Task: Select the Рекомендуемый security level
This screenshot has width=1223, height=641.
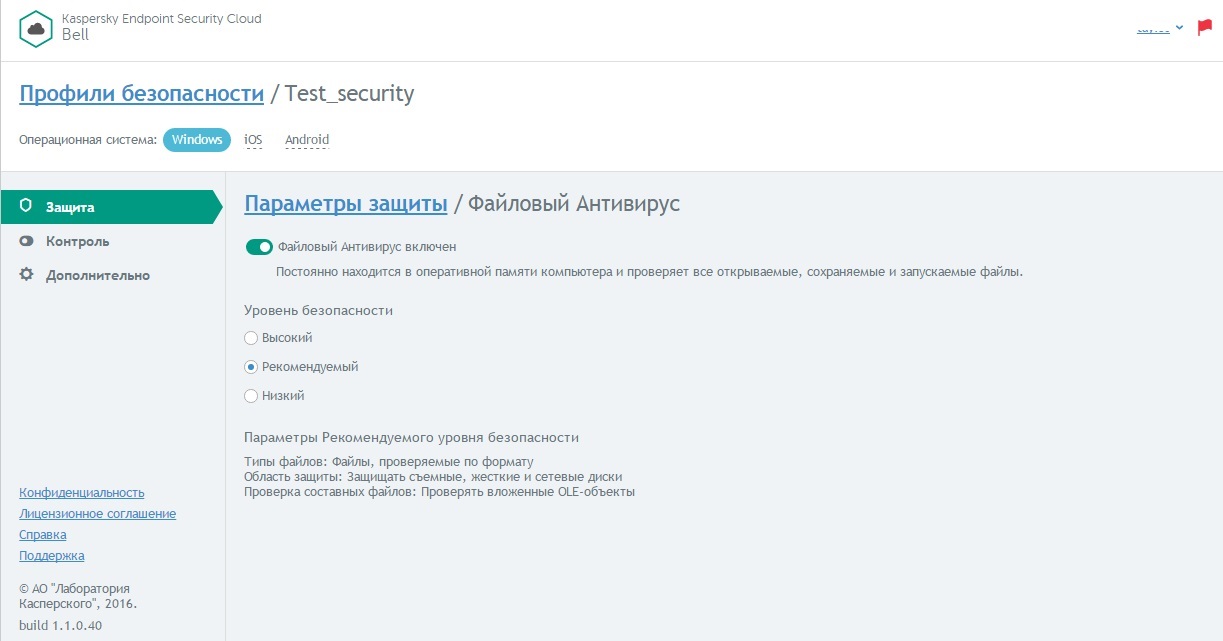Action: tap(251, 367)
